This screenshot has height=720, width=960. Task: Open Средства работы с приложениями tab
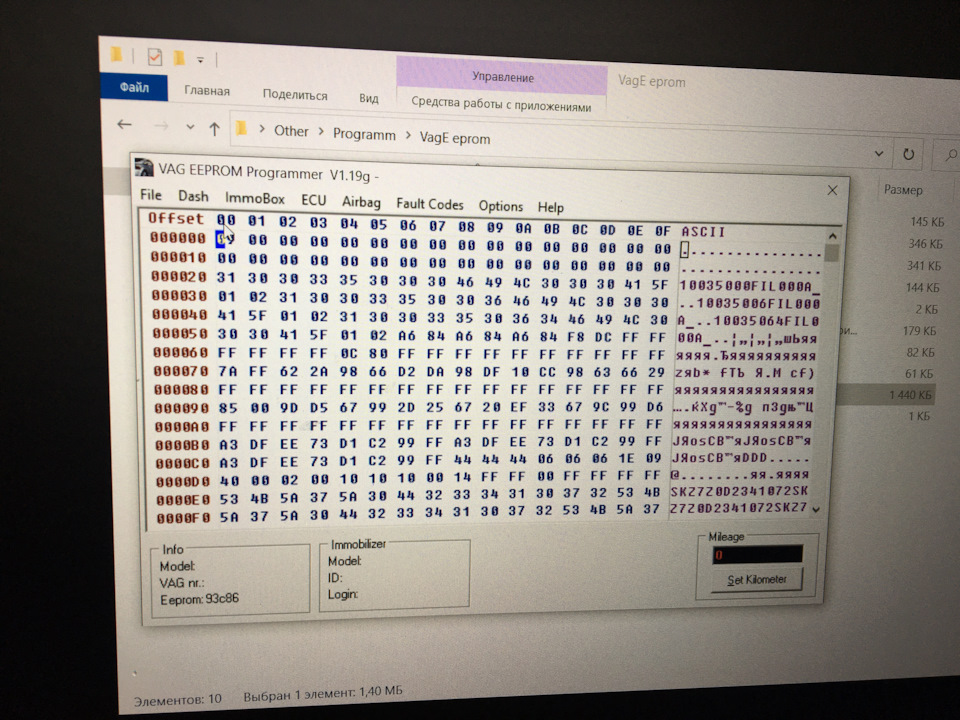click(501, 104)
